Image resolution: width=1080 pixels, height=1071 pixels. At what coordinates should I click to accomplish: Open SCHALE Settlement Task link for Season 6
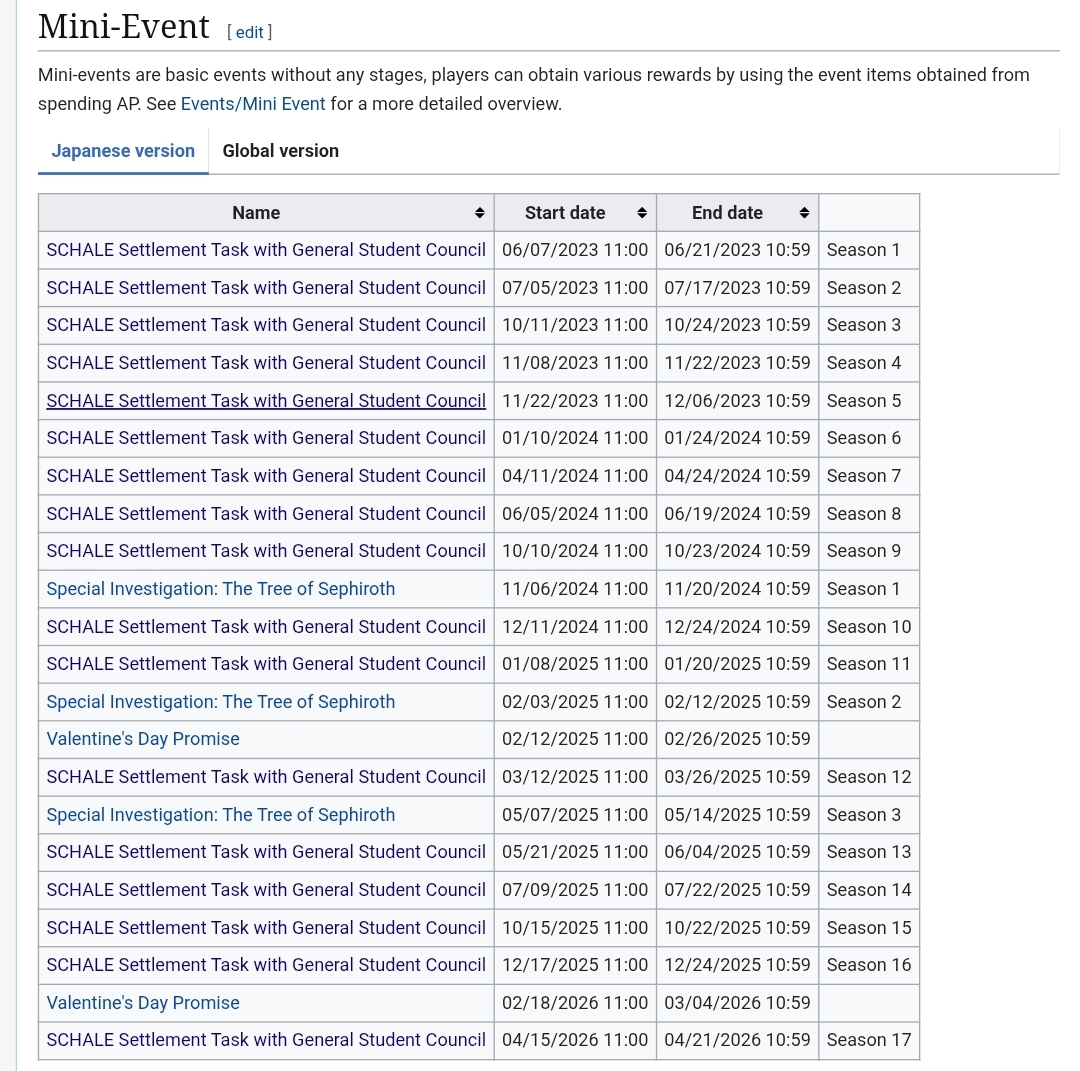coord(266,438)
